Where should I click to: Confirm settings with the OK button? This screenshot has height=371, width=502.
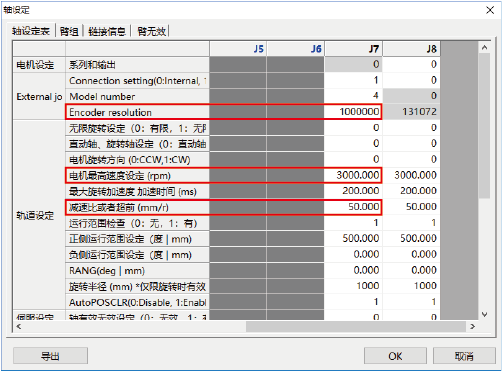point(395,356)
